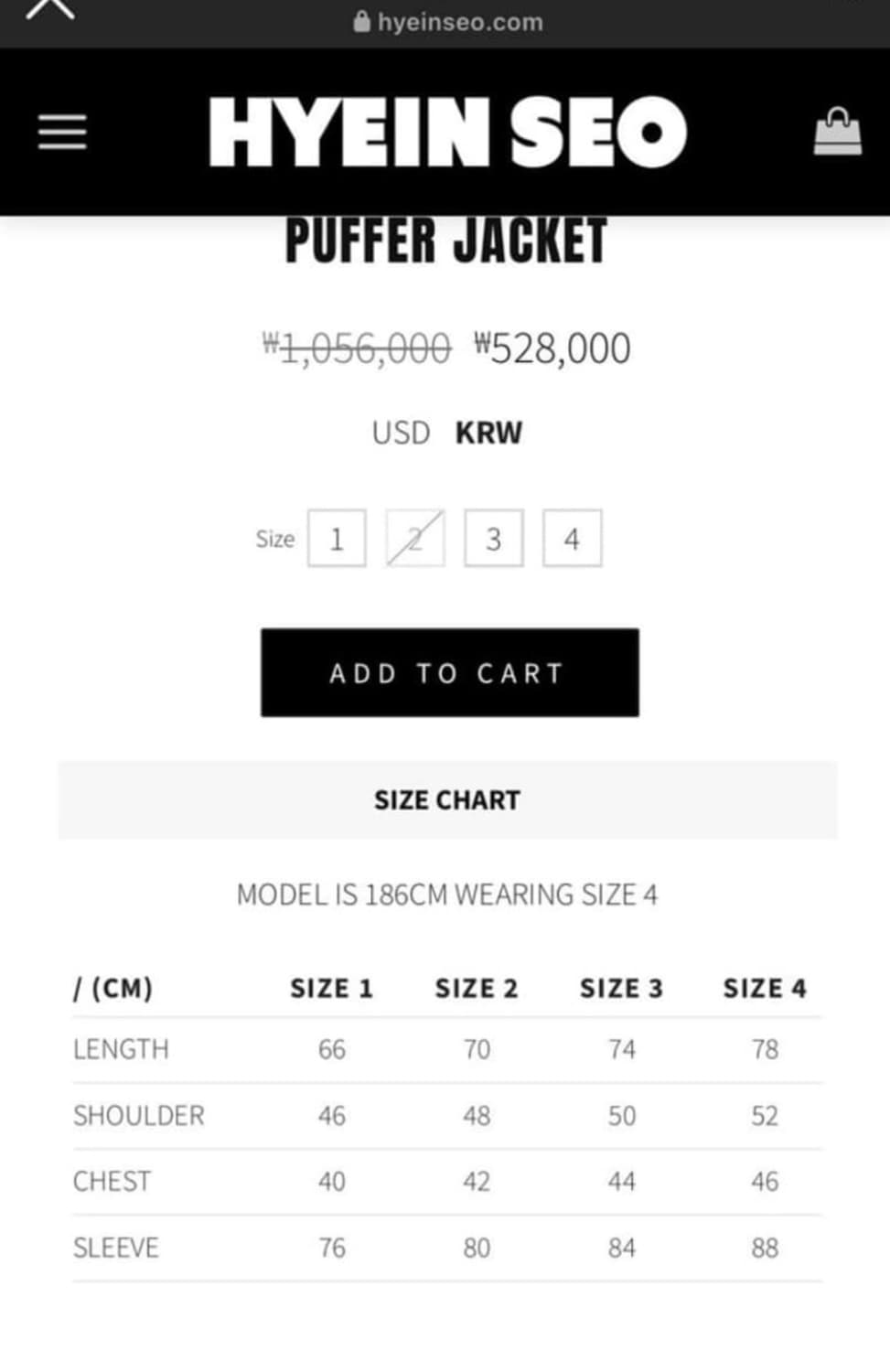Close the in-app browser page
The width and height of the screenshot is (890, 1372).
coord(50,9)
